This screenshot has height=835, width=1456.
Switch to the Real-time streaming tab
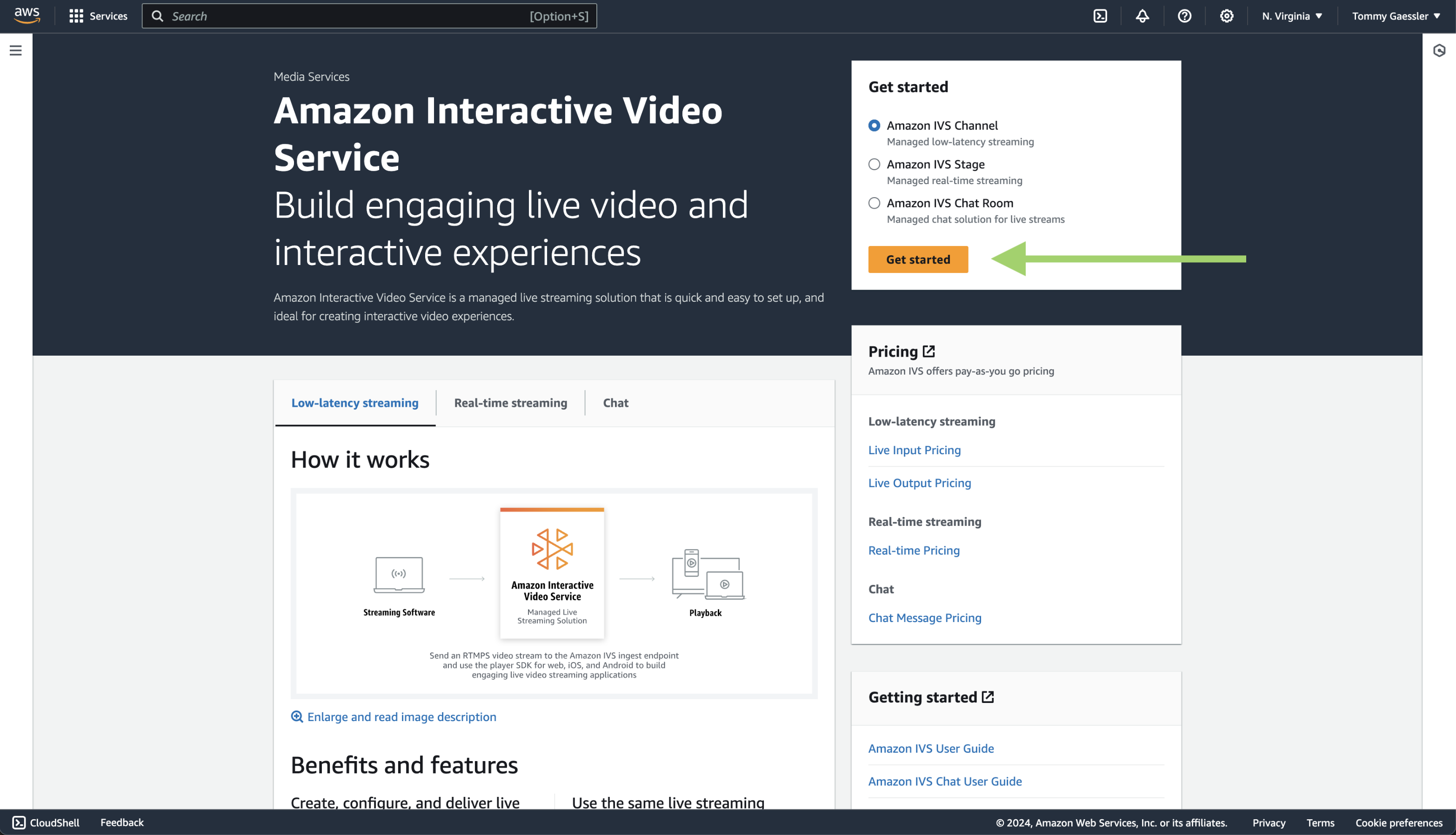510,403
